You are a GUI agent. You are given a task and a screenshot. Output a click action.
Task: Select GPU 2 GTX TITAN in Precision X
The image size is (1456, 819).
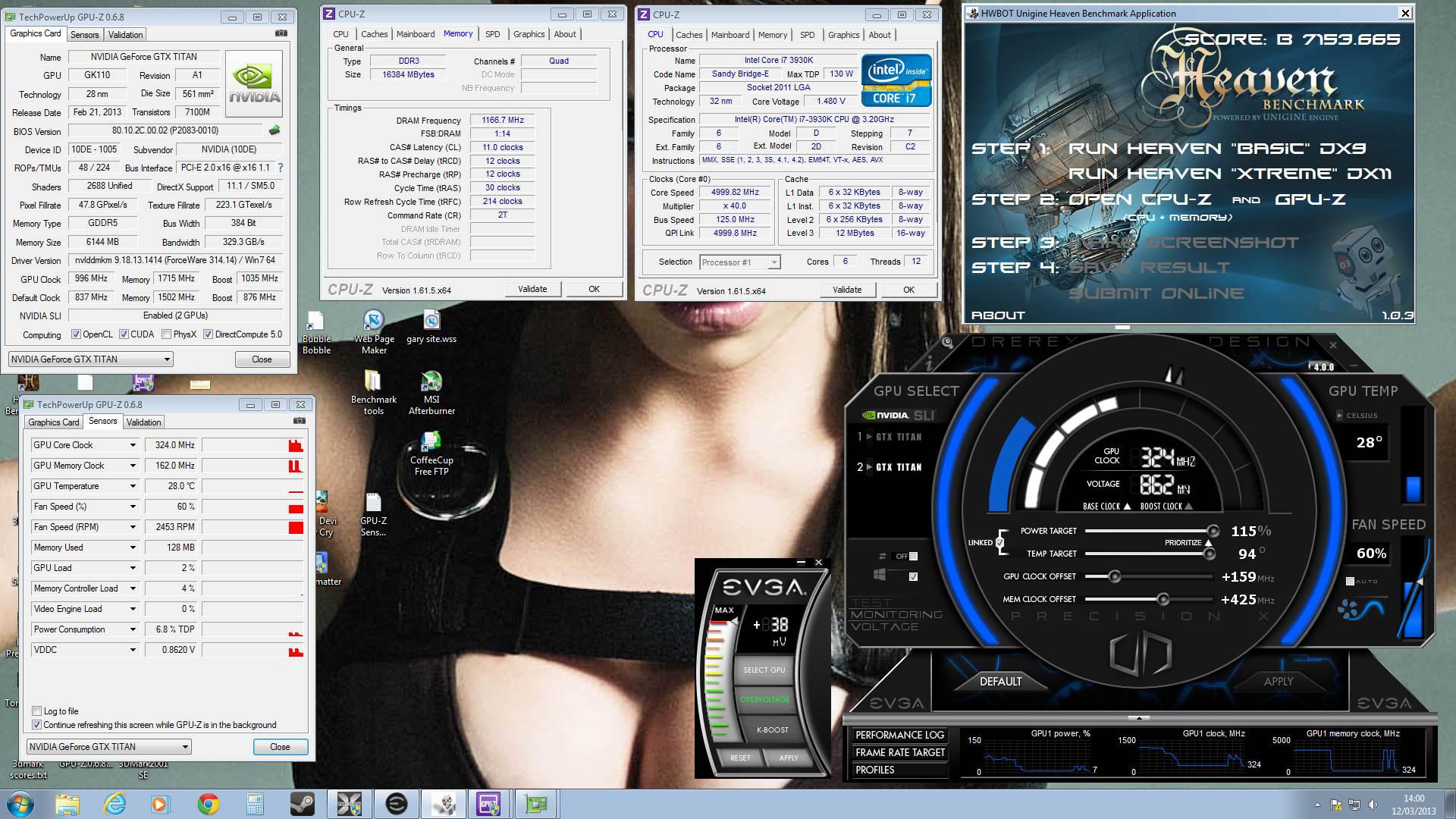click(890, 467)
